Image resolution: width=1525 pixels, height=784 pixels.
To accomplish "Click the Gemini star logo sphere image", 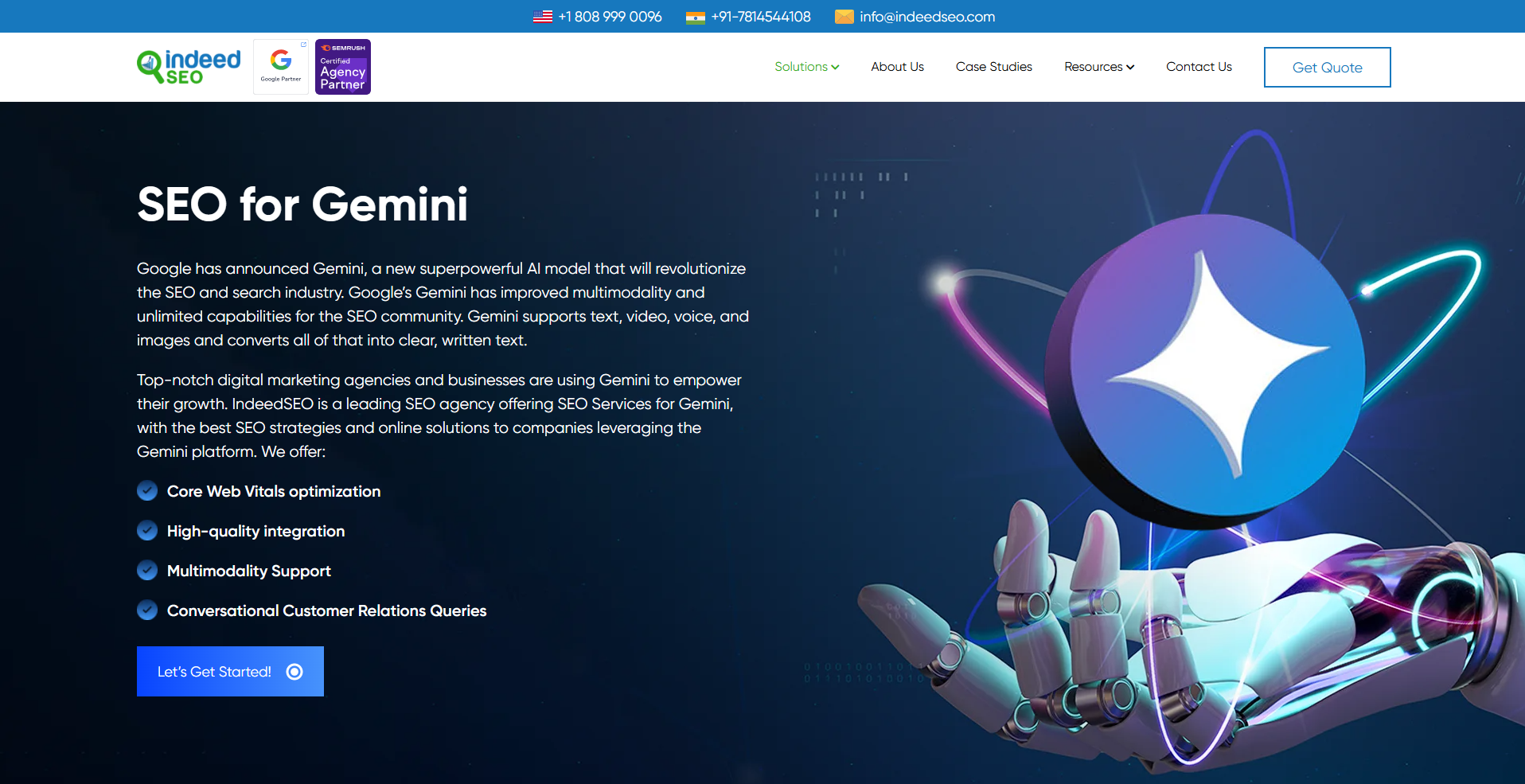I will (1206, 370).
